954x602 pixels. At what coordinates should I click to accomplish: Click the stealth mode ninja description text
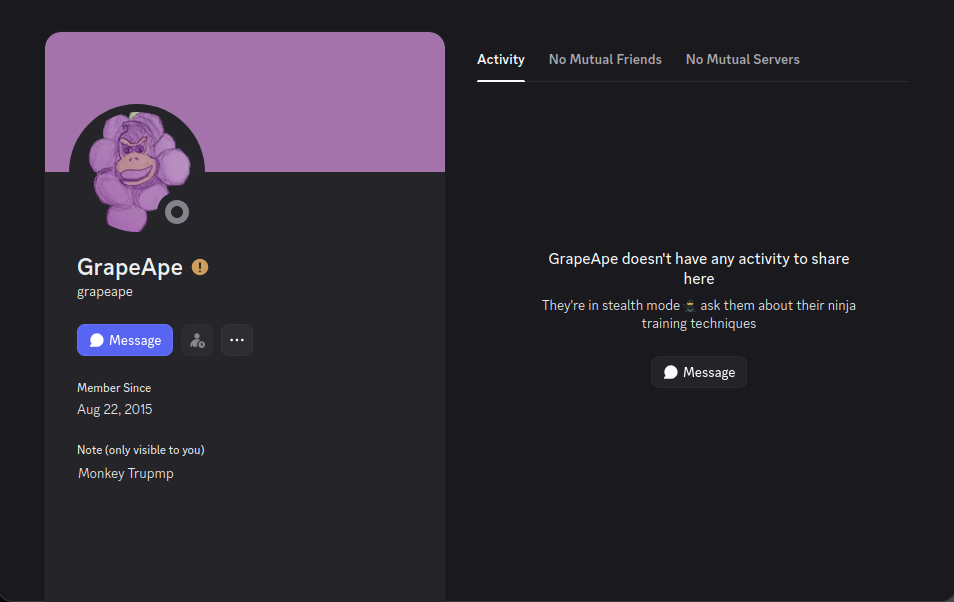[698, 314]
